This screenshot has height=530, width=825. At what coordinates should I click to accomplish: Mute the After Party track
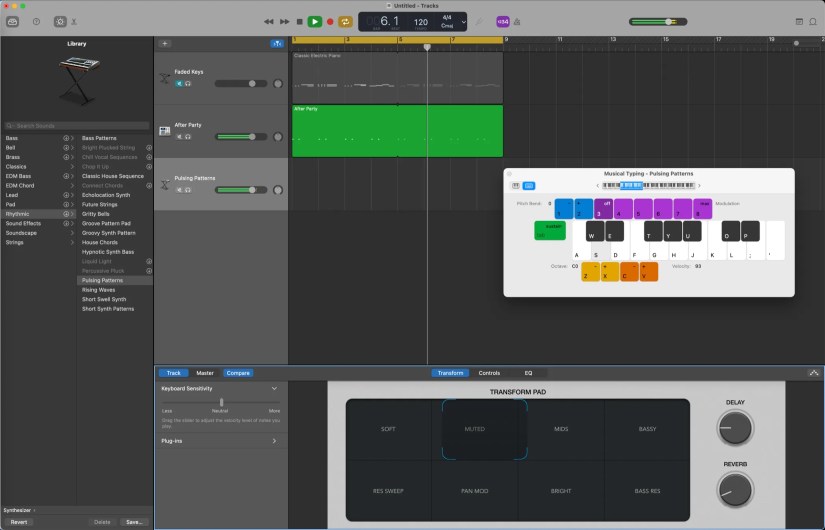coord(179,137)
